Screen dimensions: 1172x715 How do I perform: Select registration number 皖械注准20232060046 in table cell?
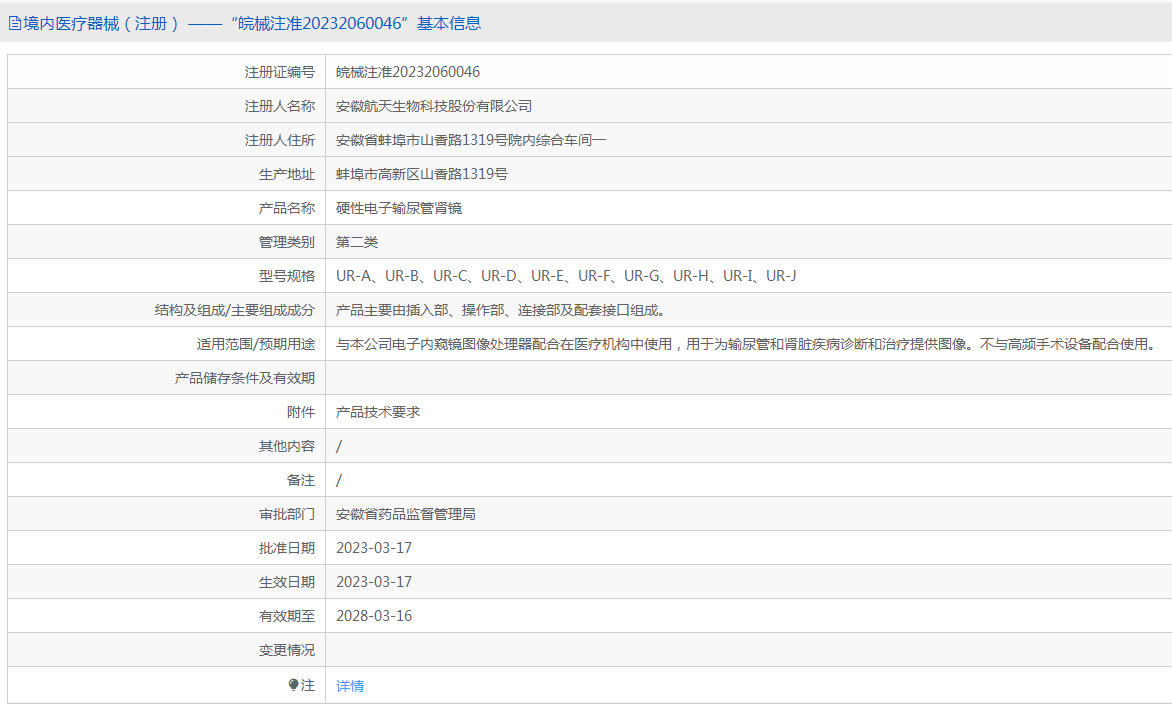tap(408, 72)
